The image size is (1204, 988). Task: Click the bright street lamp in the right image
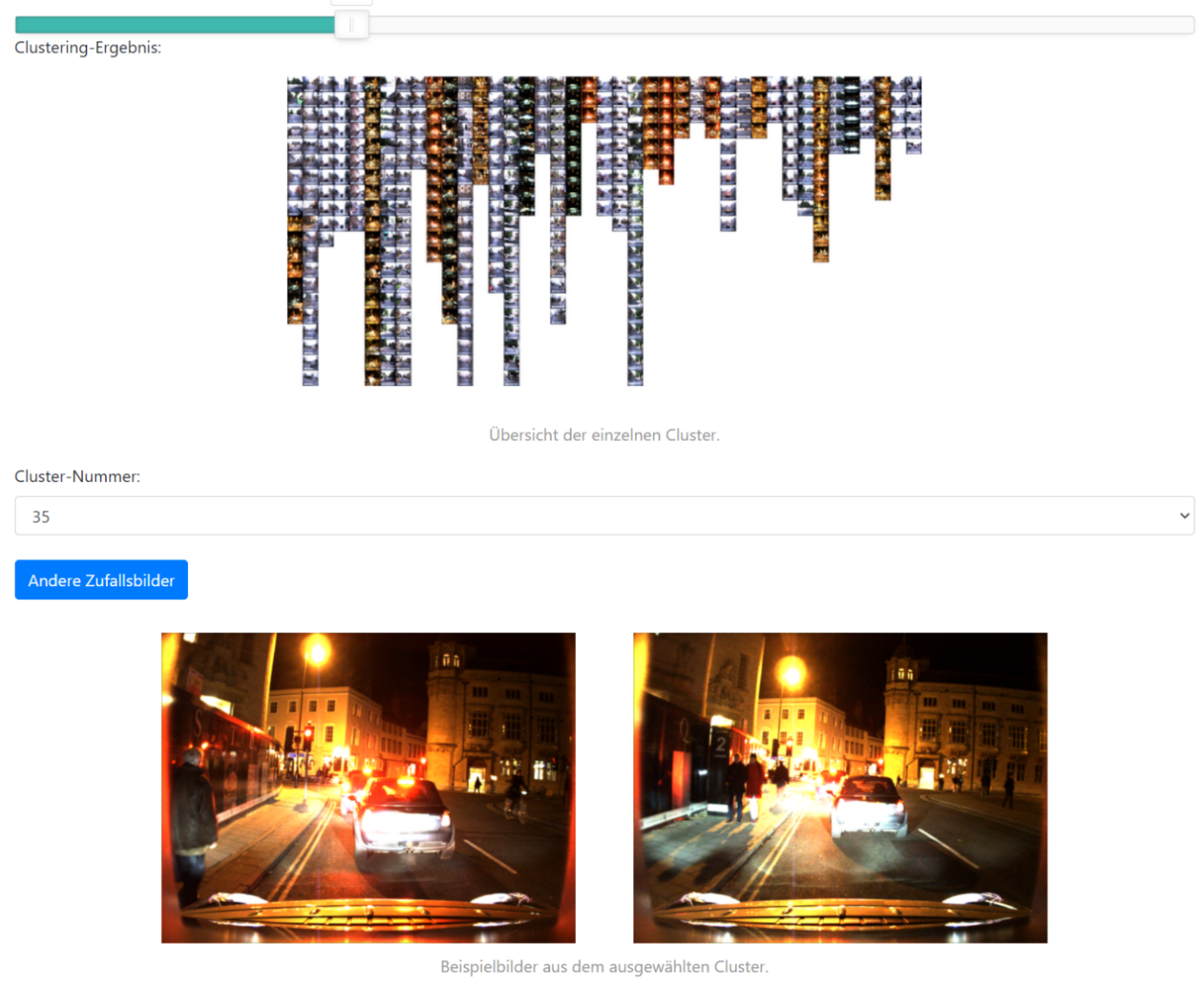792,672
